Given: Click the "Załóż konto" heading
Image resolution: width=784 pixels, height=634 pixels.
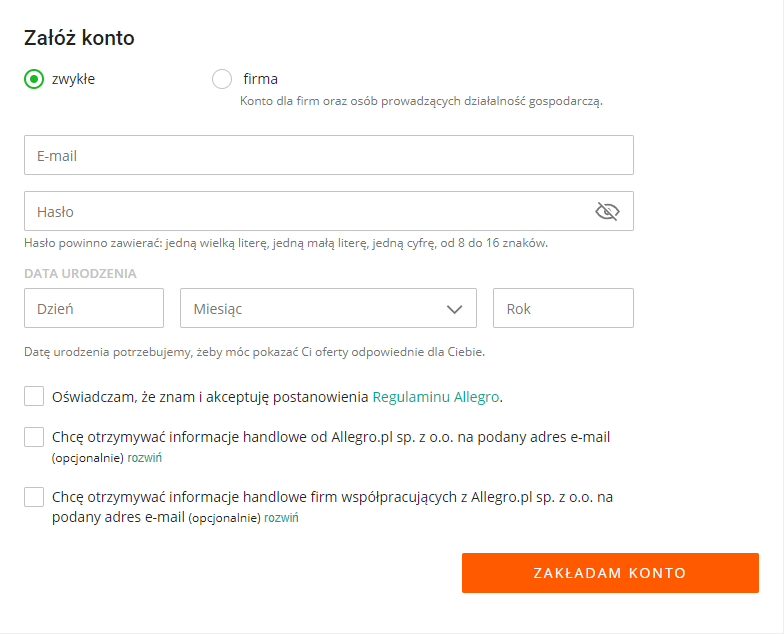Looking at the screenshot, I should tap(79, 38).
